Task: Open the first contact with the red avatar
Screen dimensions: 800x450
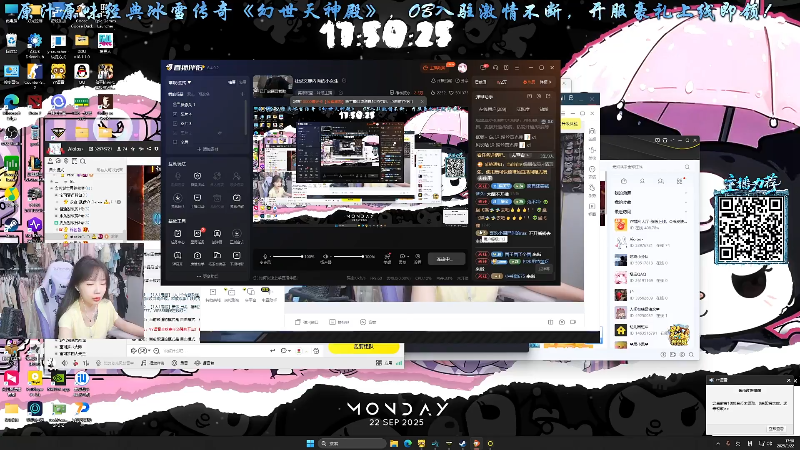Action: tap(620, 224)
